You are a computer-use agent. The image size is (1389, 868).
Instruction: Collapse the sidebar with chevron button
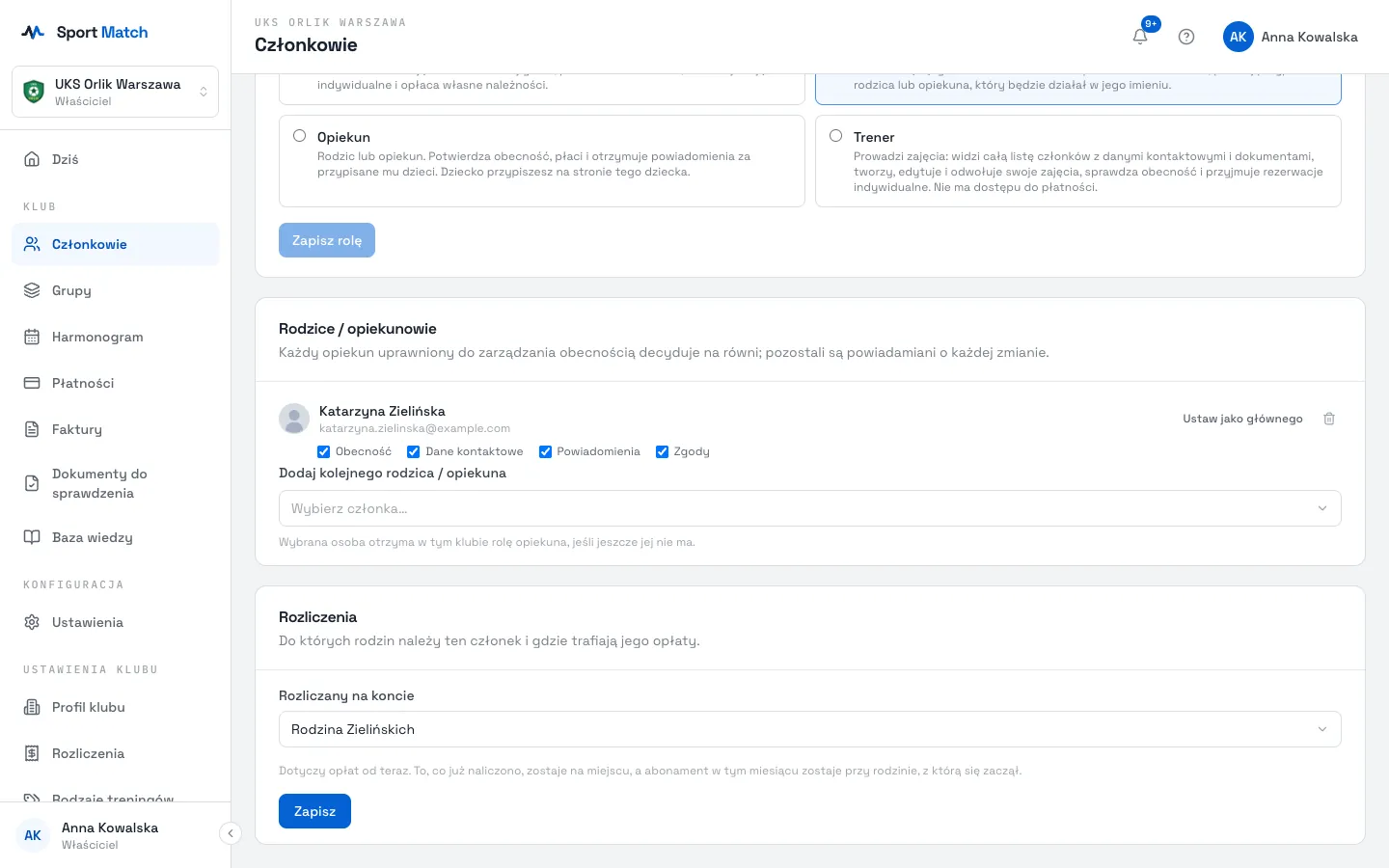(230, 833)
